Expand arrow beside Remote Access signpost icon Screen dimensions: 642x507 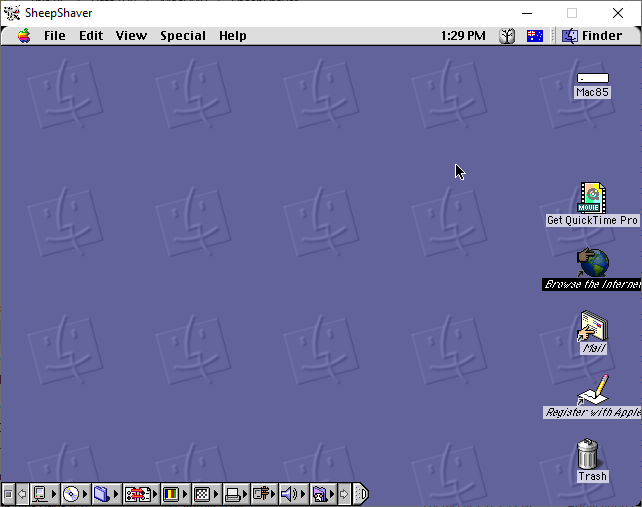coord(273,494)
